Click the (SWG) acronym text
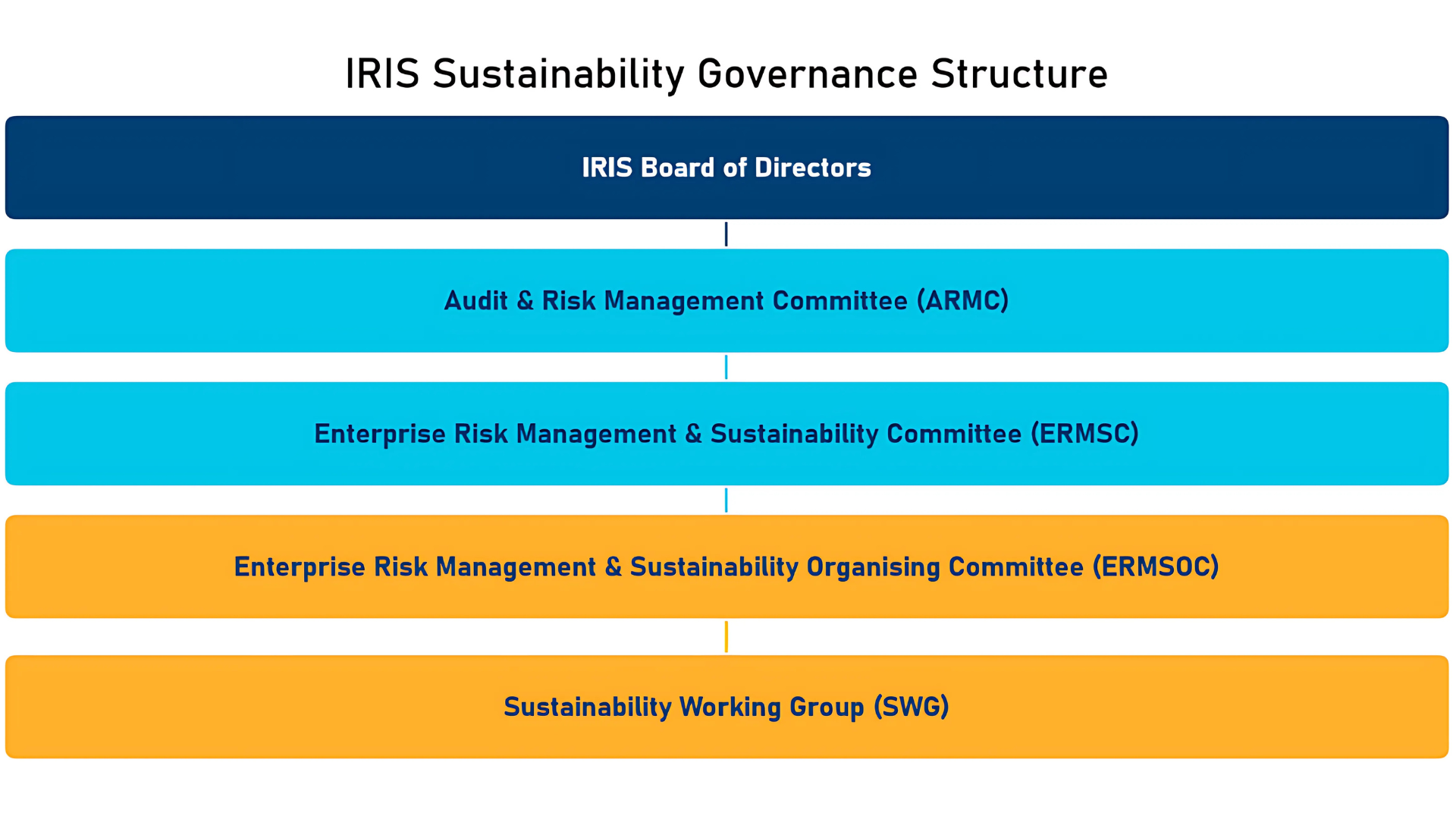 [911, 707]
